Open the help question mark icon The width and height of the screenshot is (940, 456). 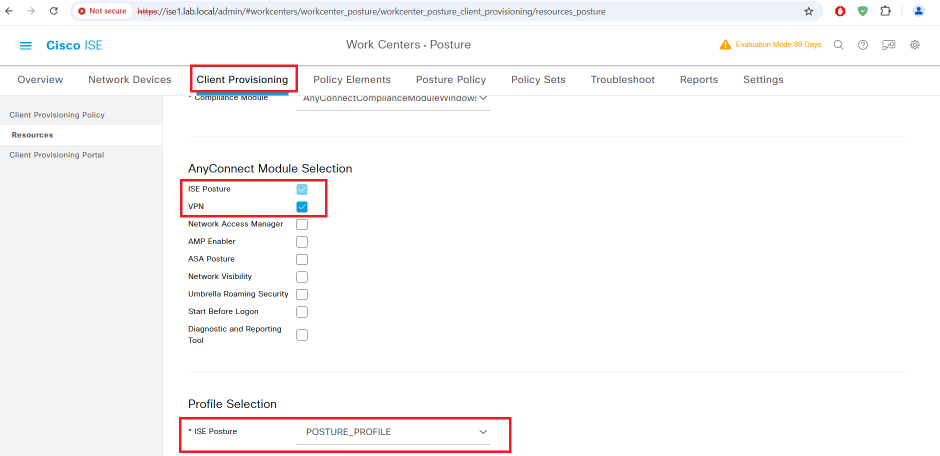[x=863, y=45]
